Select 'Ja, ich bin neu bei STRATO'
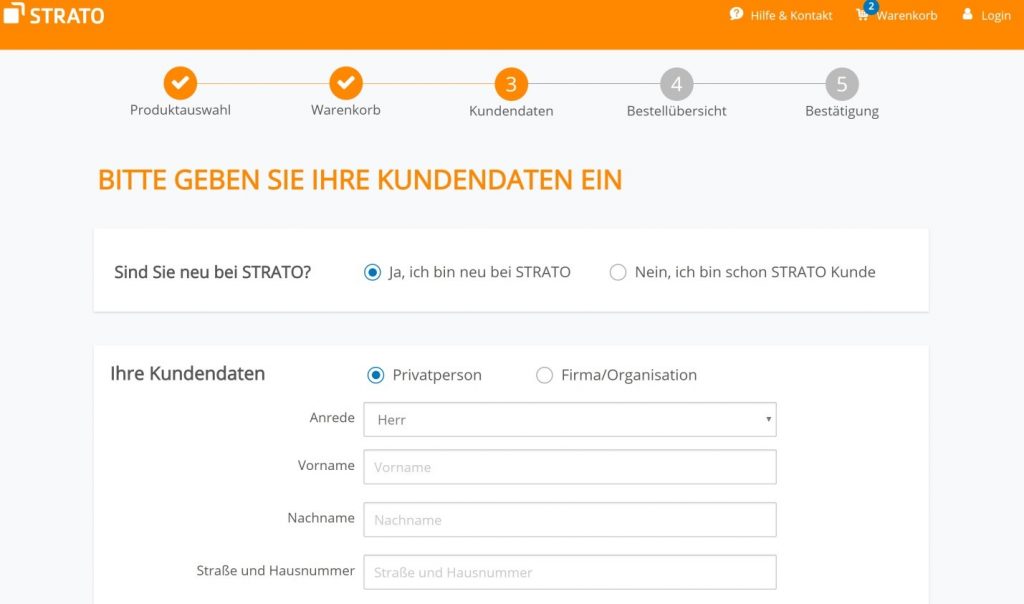This screenshot has width=1024, height=604. [372, 272]
